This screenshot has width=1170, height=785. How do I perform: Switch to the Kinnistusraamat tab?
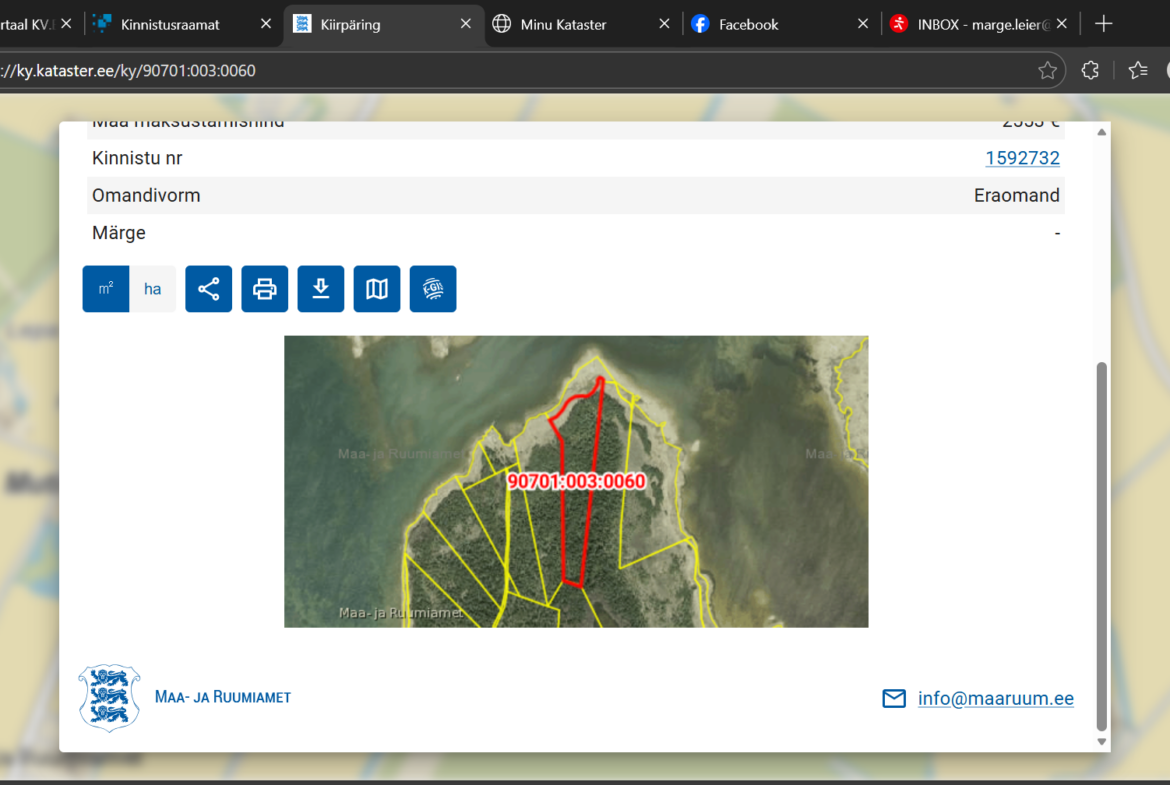pos(170,24)
